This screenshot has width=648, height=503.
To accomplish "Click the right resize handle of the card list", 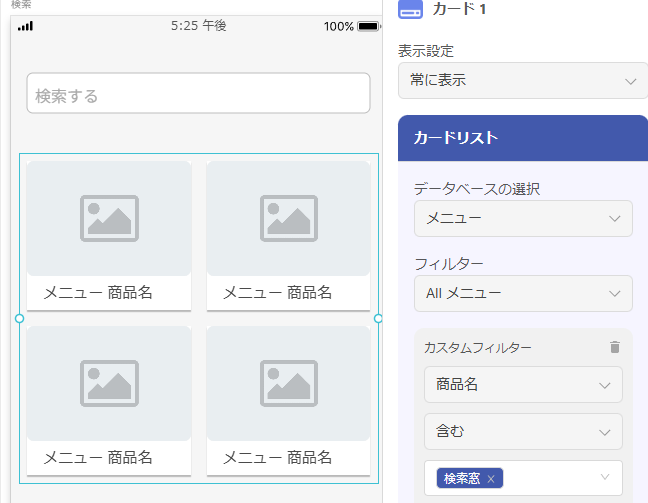I will click(378, 319).
